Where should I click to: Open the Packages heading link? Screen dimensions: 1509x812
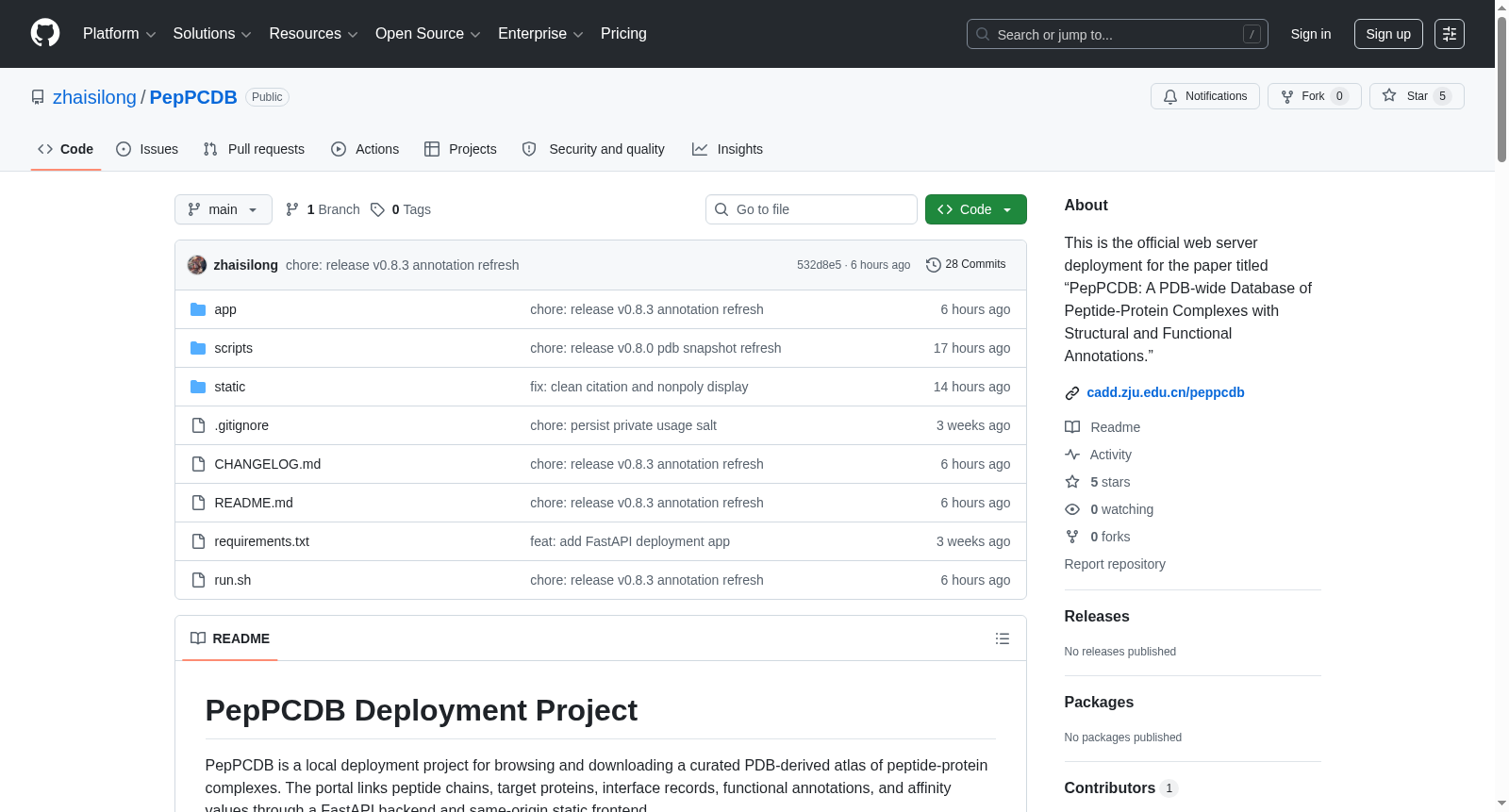[1099, 703]
